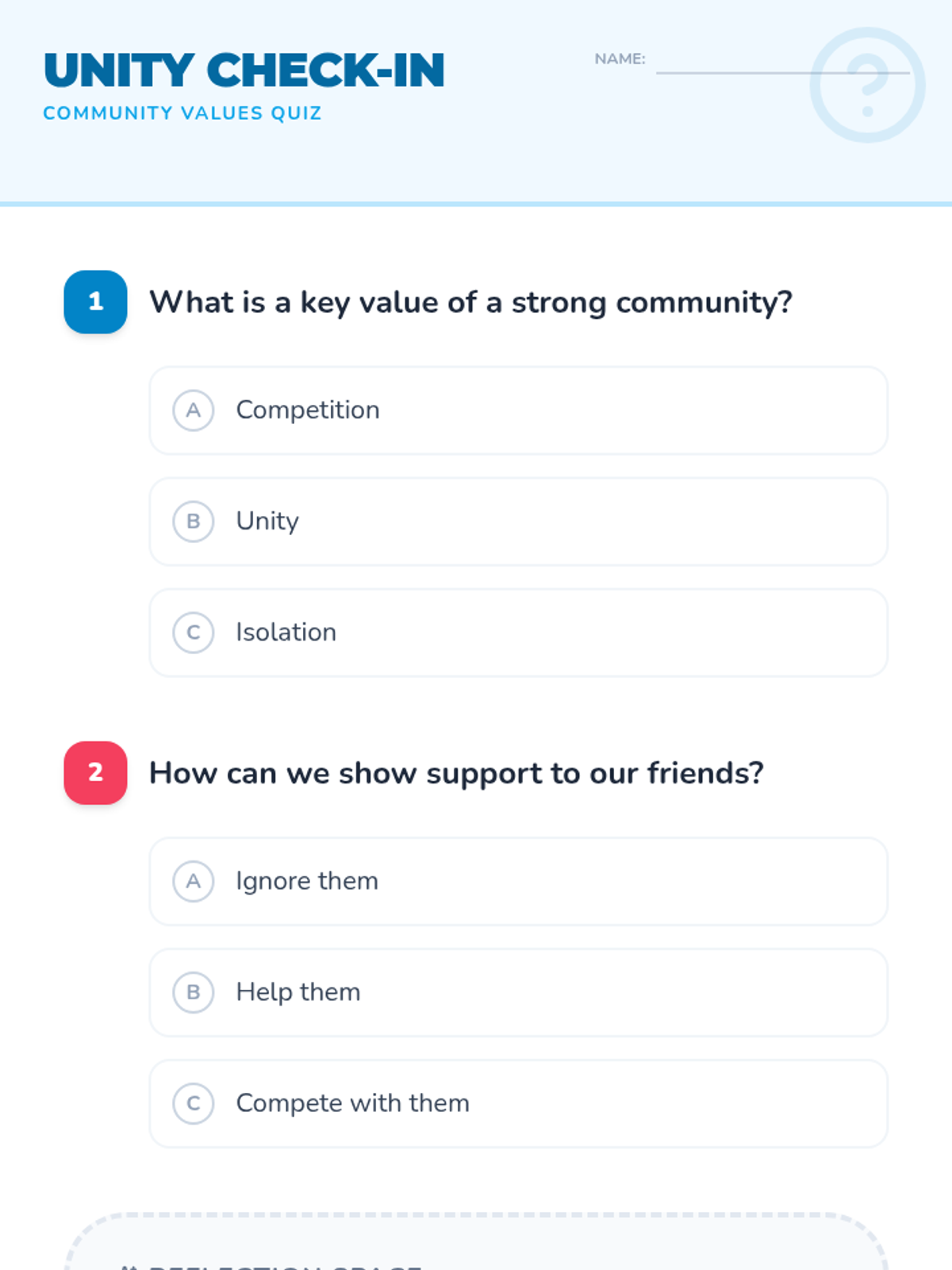The height and width of the screenshot is (1270, 952).
Task: Click the Community Values Quiz subtitle
Action: (182, 114)
